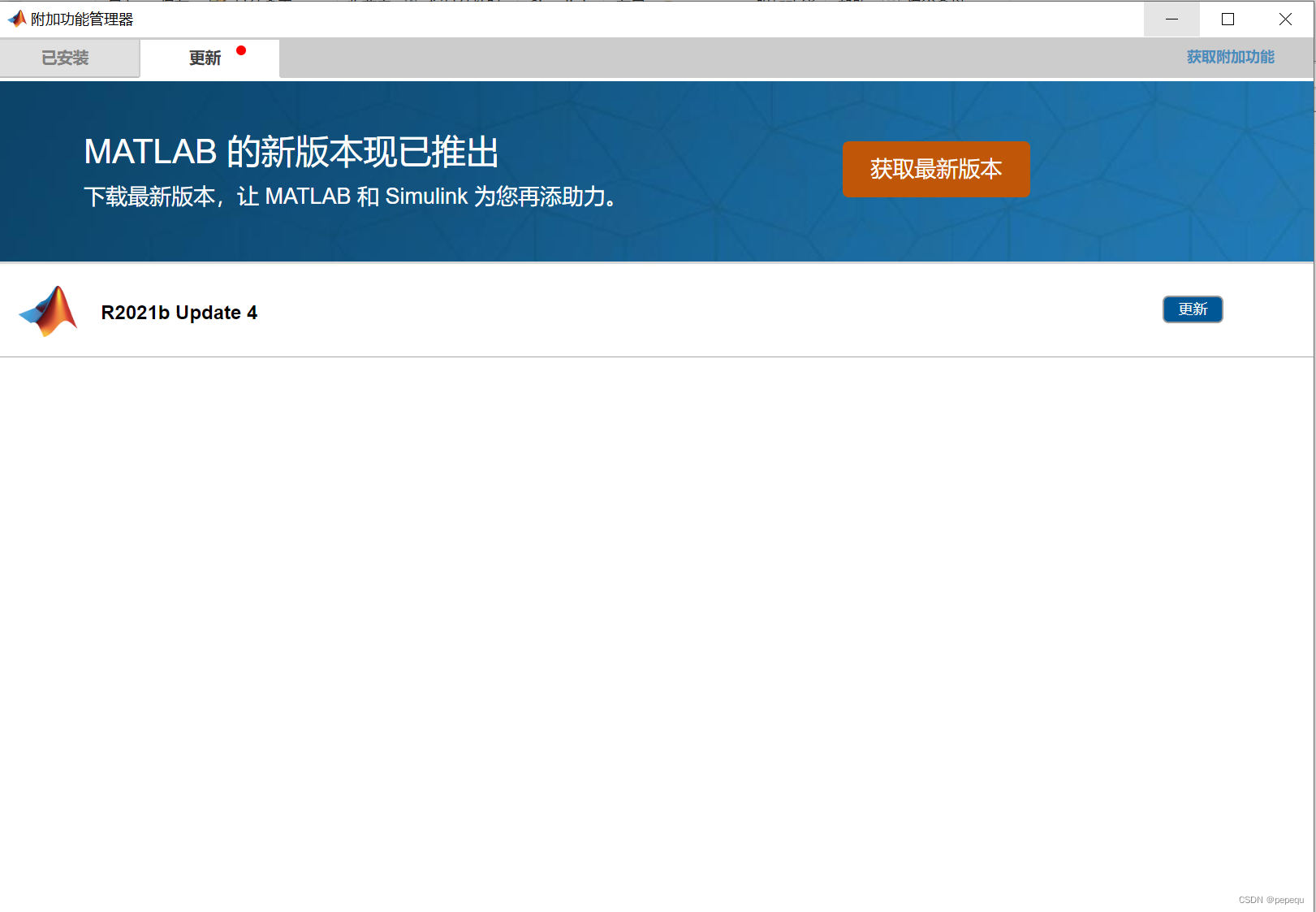Screen dimensions: 1316x912
Task: Select the 更新 tab
Action: pos(209,58)
